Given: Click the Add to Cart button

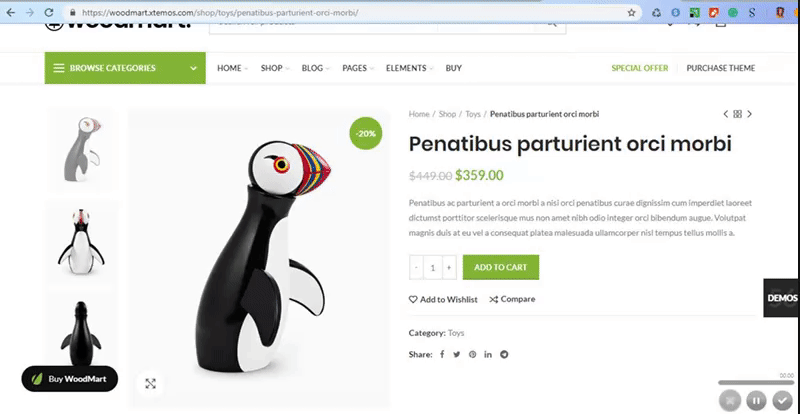Looking at the screenshot, I should 501,267.
